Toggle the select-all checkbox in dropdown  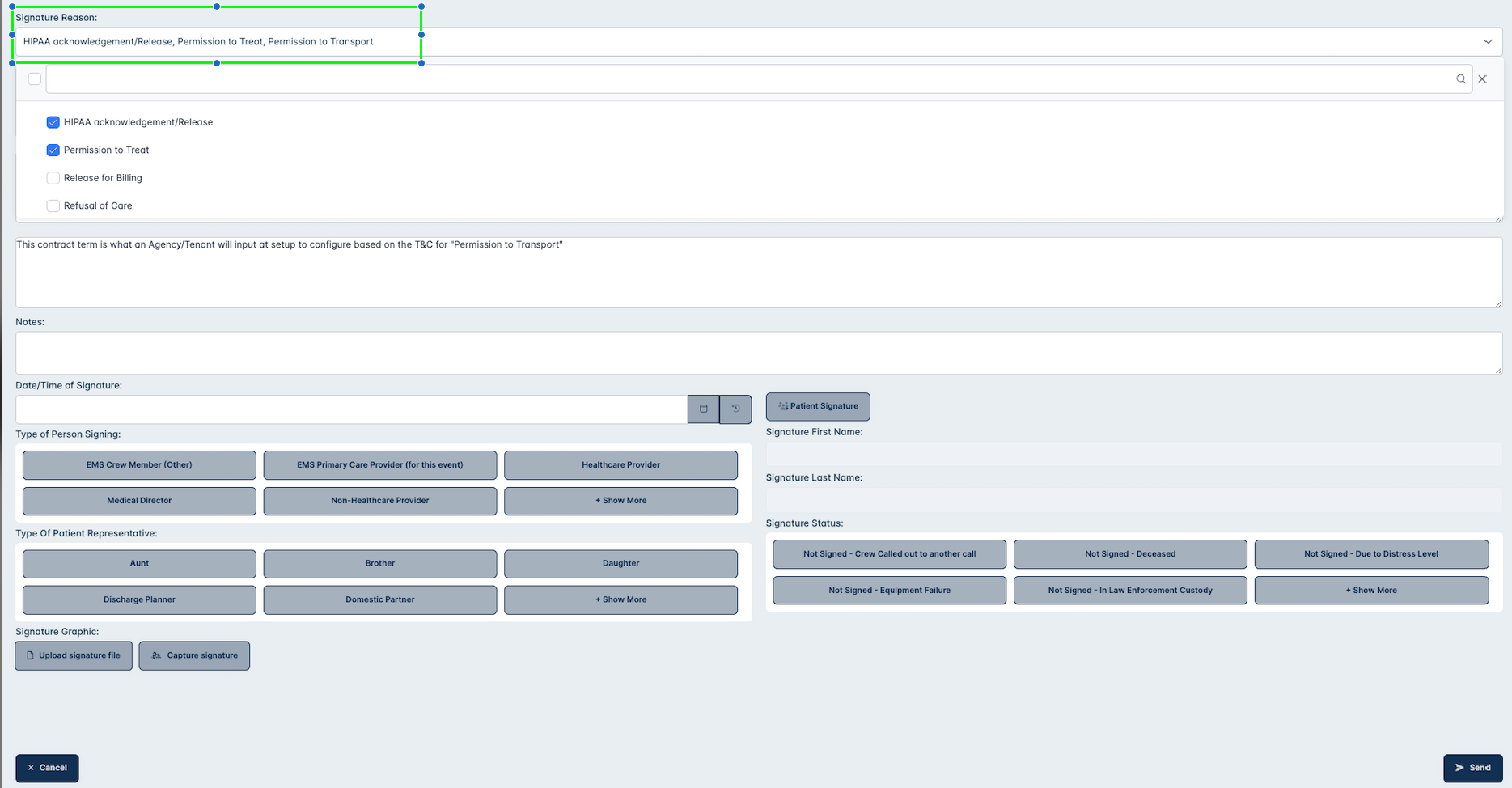click(x=35, y=79)
